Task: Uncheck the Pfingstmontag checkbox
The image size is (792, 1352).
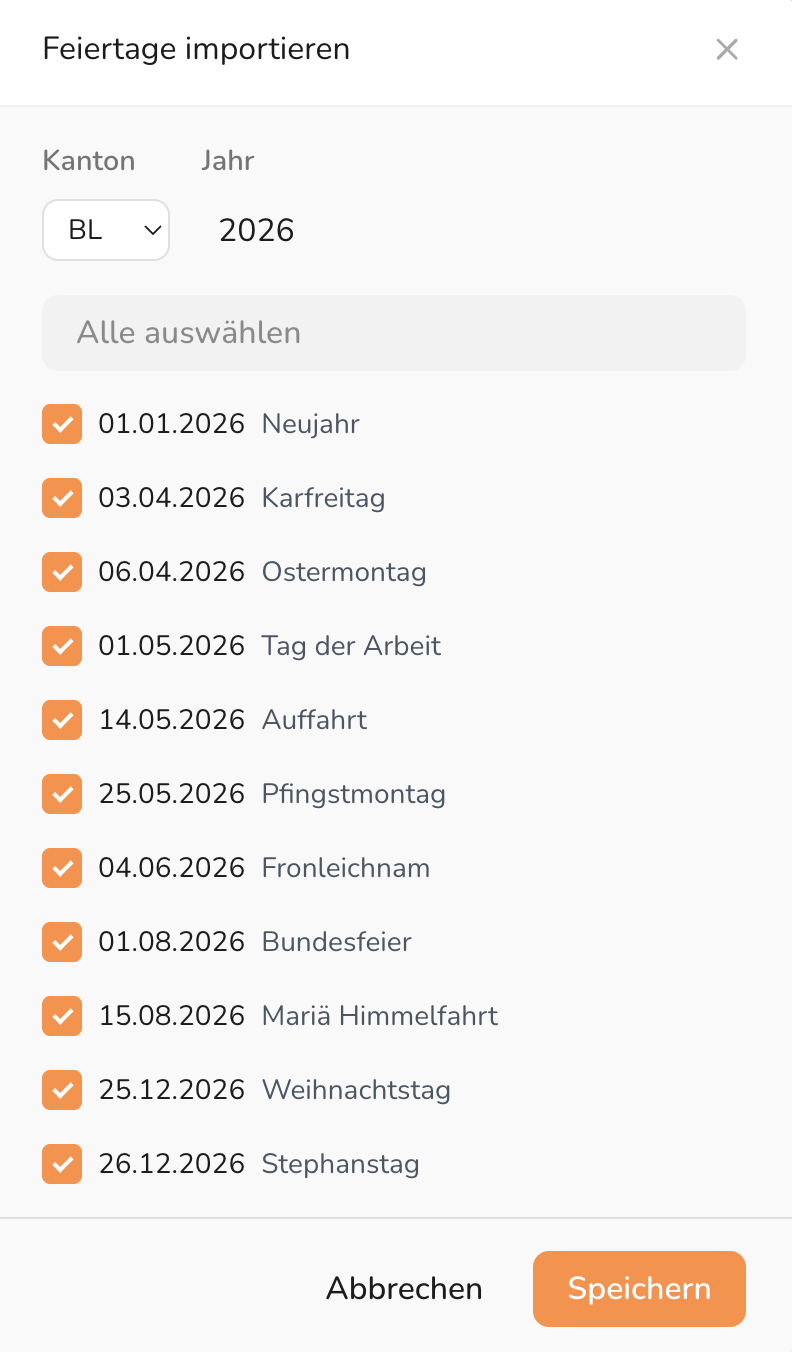Action: coord(62,794)
